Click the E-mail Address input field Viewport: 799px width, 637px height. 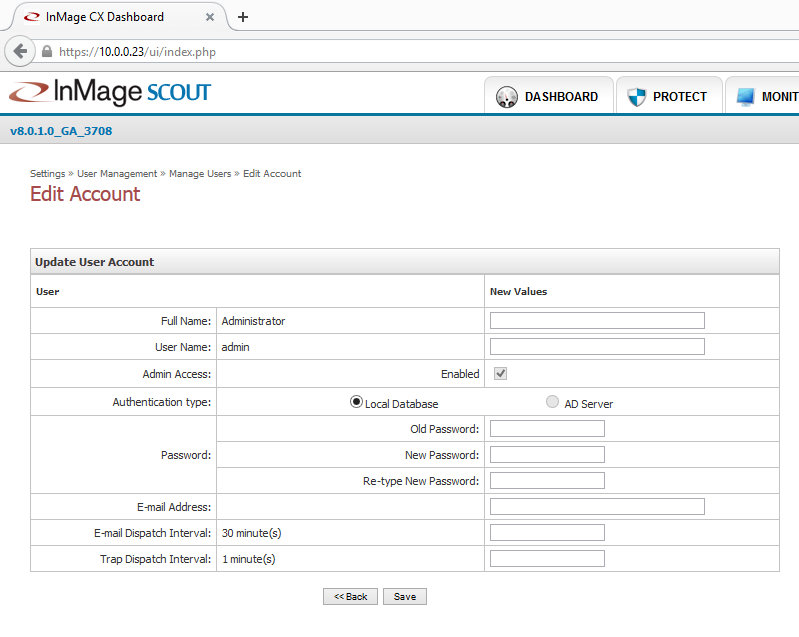(x=597, y=507)
